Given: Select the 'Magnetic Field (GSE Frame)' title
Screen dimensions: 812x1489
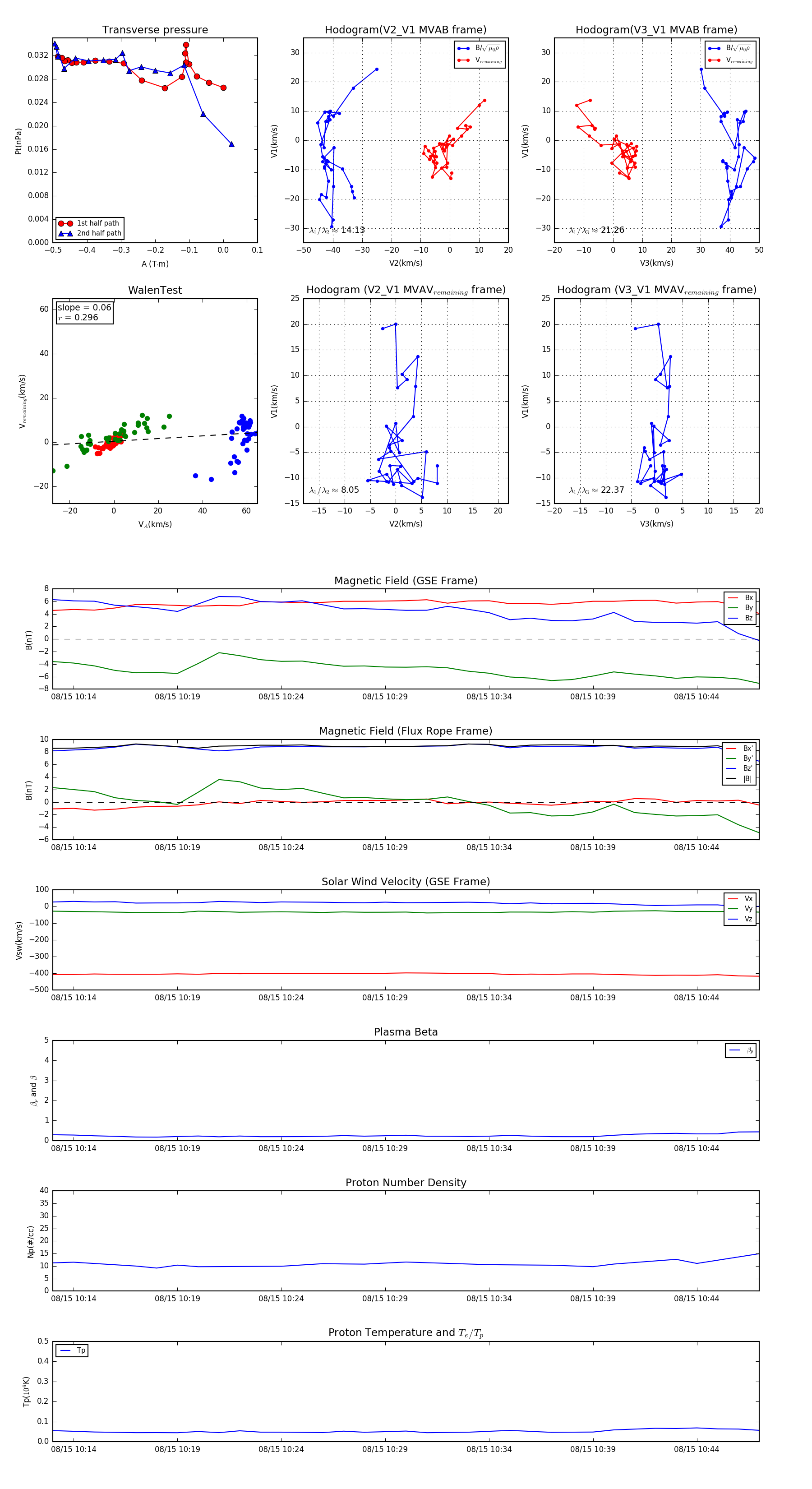Looking at the screenshot, I should point(406,581).
